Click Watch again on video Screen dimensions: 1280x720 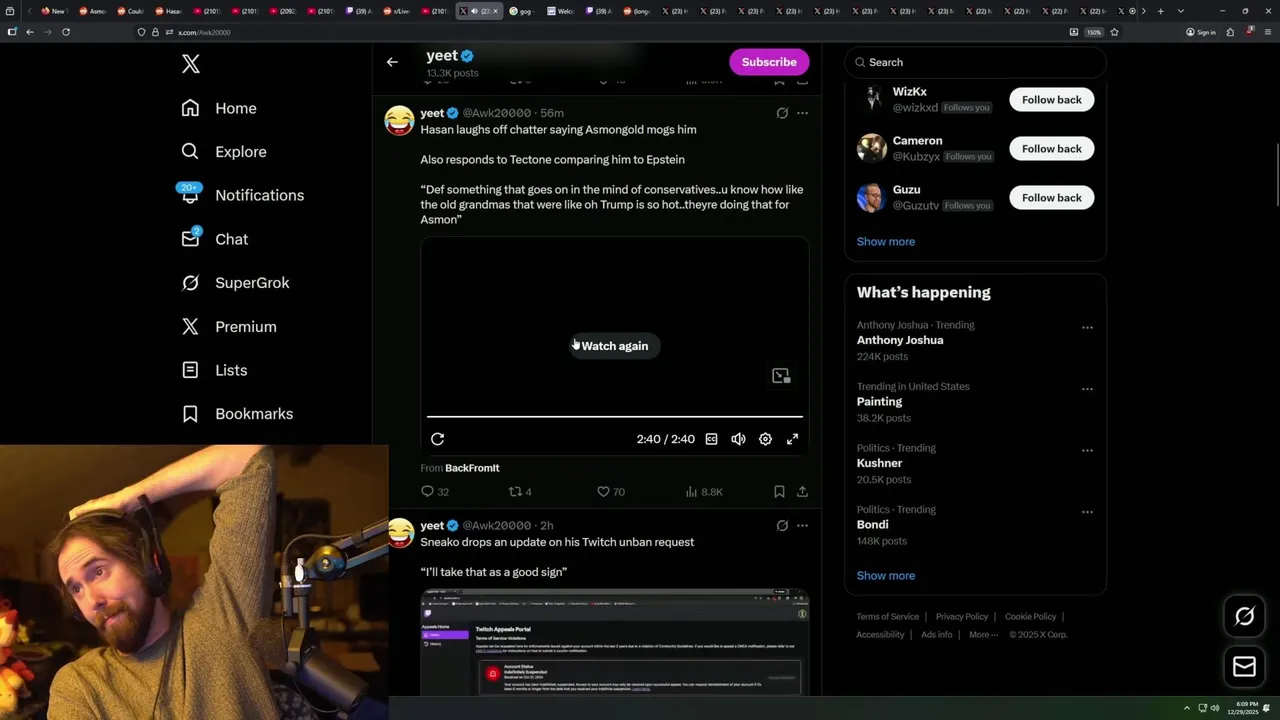pyautogui.click(x=614, y=346)
